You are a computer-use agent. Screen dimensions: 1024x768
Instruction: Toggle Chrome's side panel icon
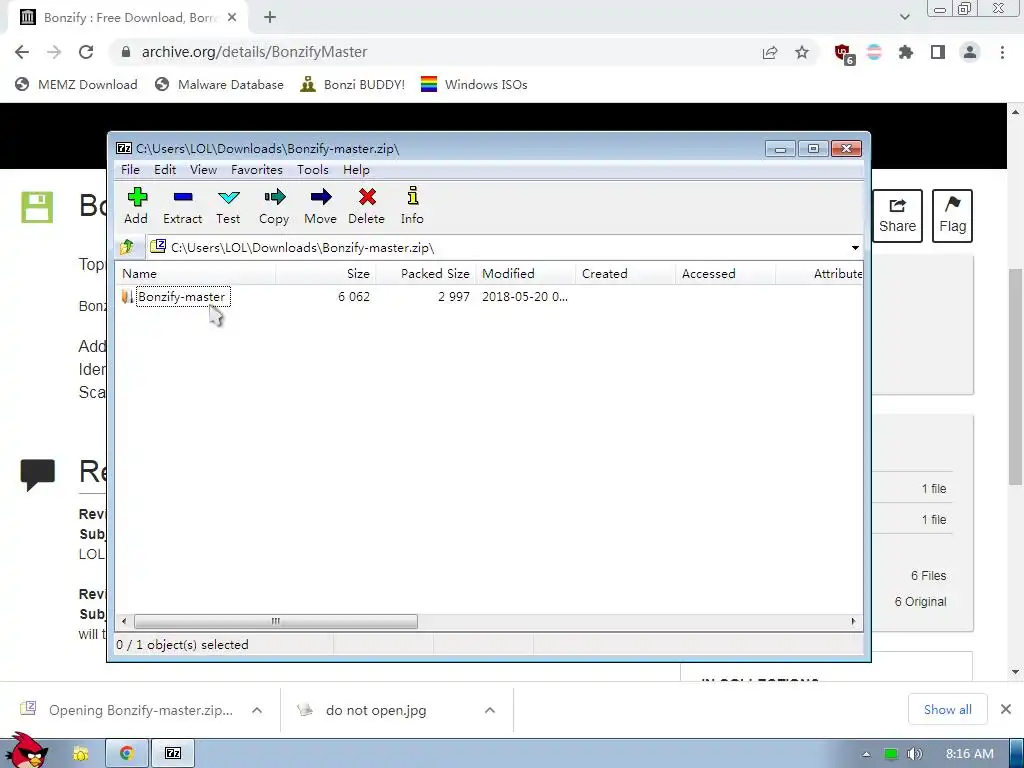tap(938, 52)
